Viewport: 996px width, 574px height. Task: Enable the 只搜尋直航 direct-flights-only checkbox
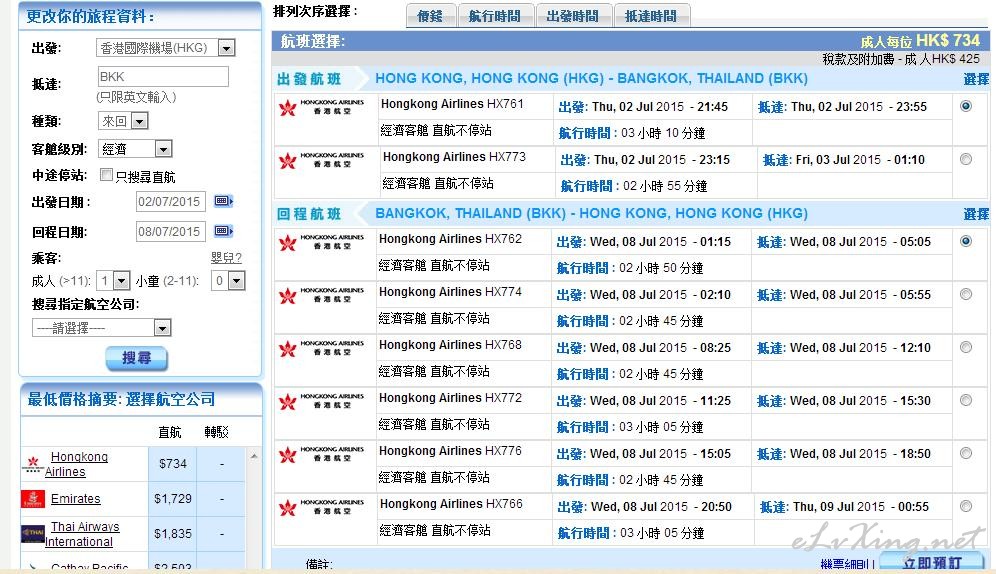[107, 175]
